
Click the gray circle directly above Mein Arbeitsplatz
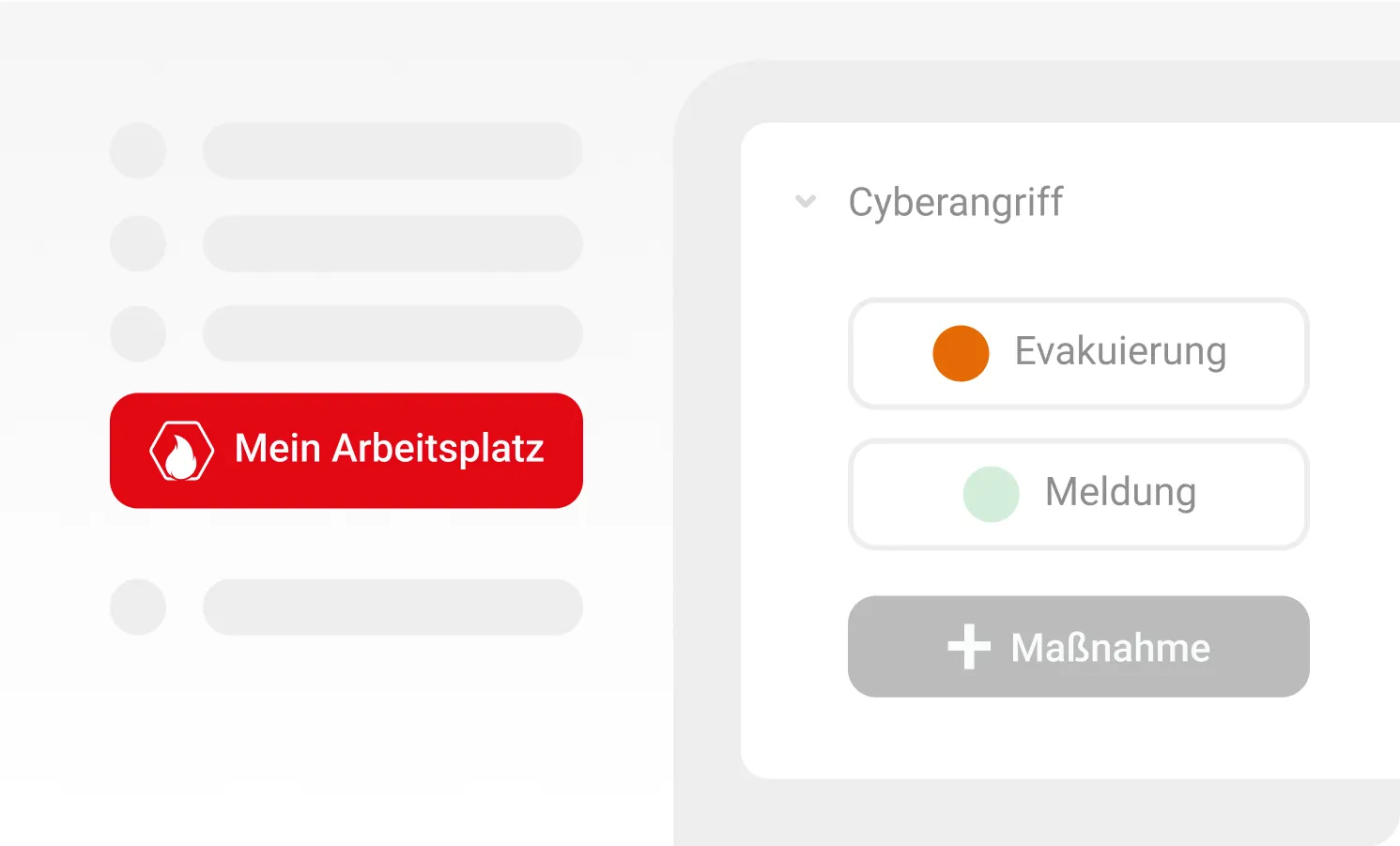[x=138, y=333]
